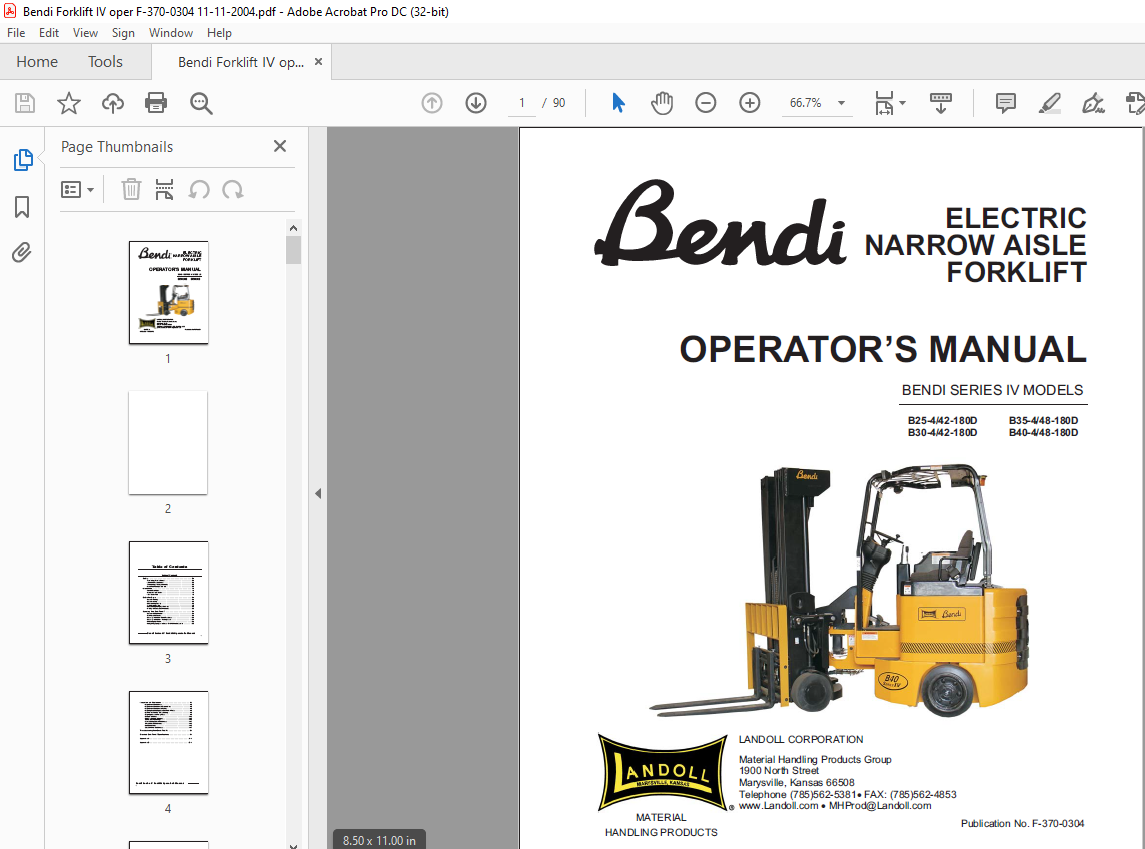The width and height of the screenshot is (1145, 849).
Task: Click model number B40-4/48-180D
Action: (x=1043, y=433)
